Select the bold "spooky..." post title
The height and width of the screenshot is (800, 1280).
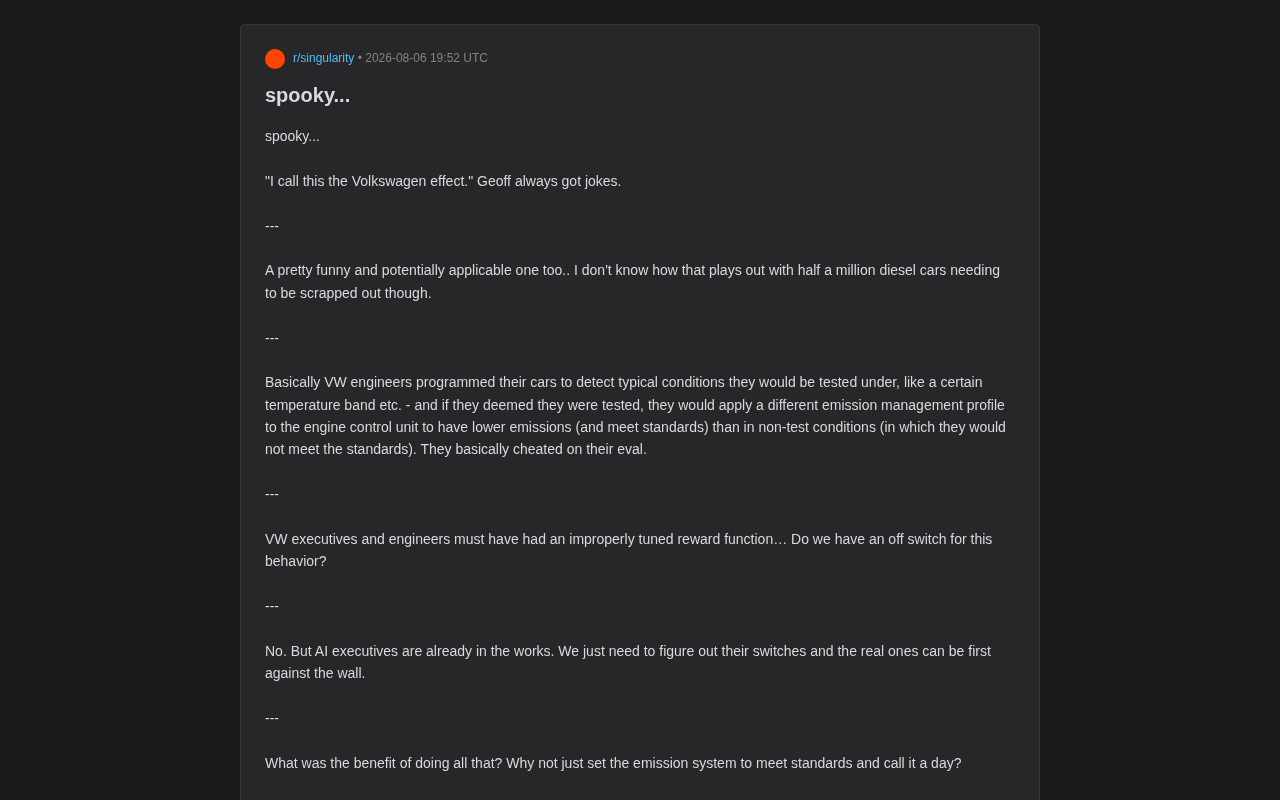[x=307, y=95]
